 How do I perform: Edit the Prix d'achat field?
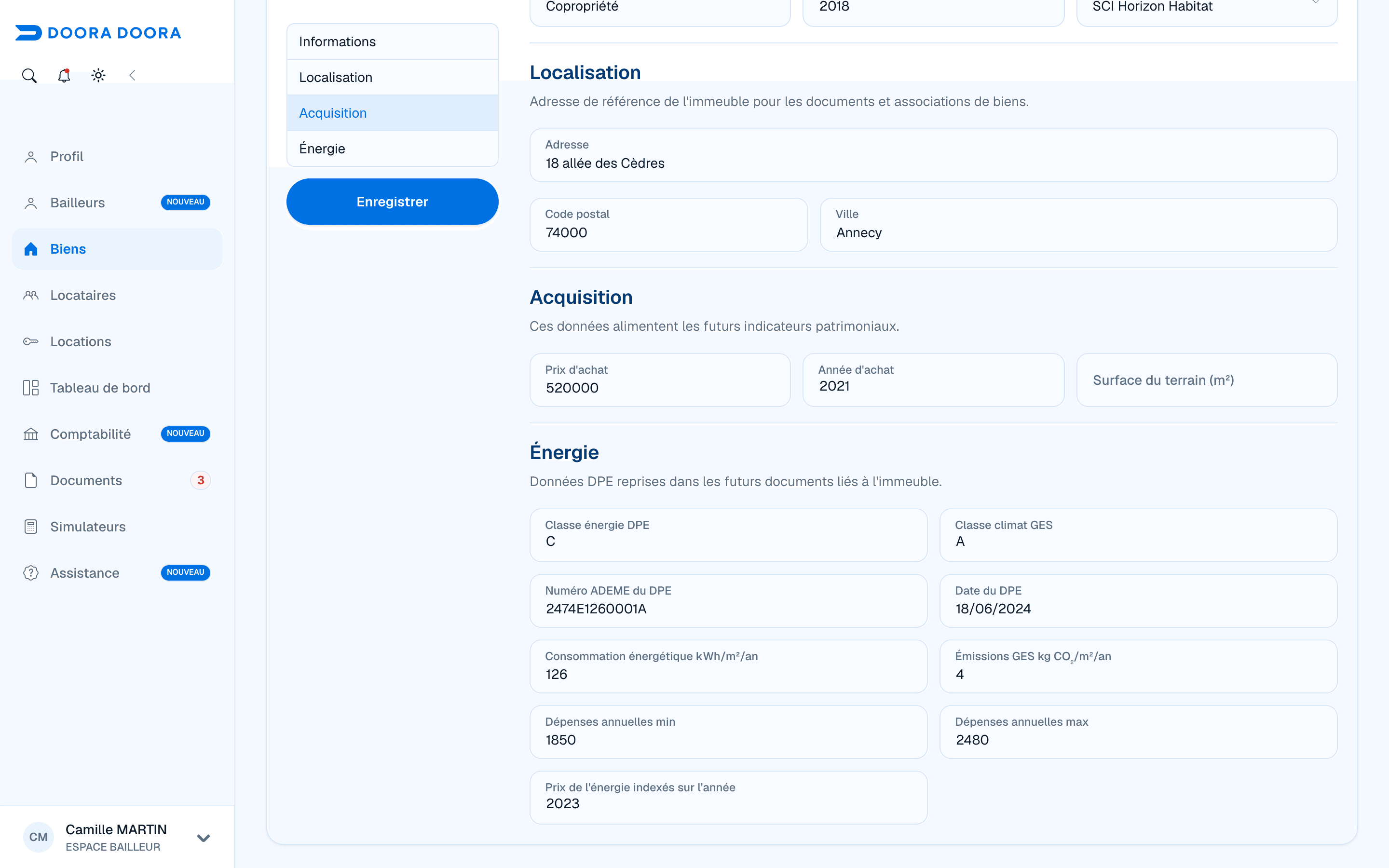click(660, 380)
